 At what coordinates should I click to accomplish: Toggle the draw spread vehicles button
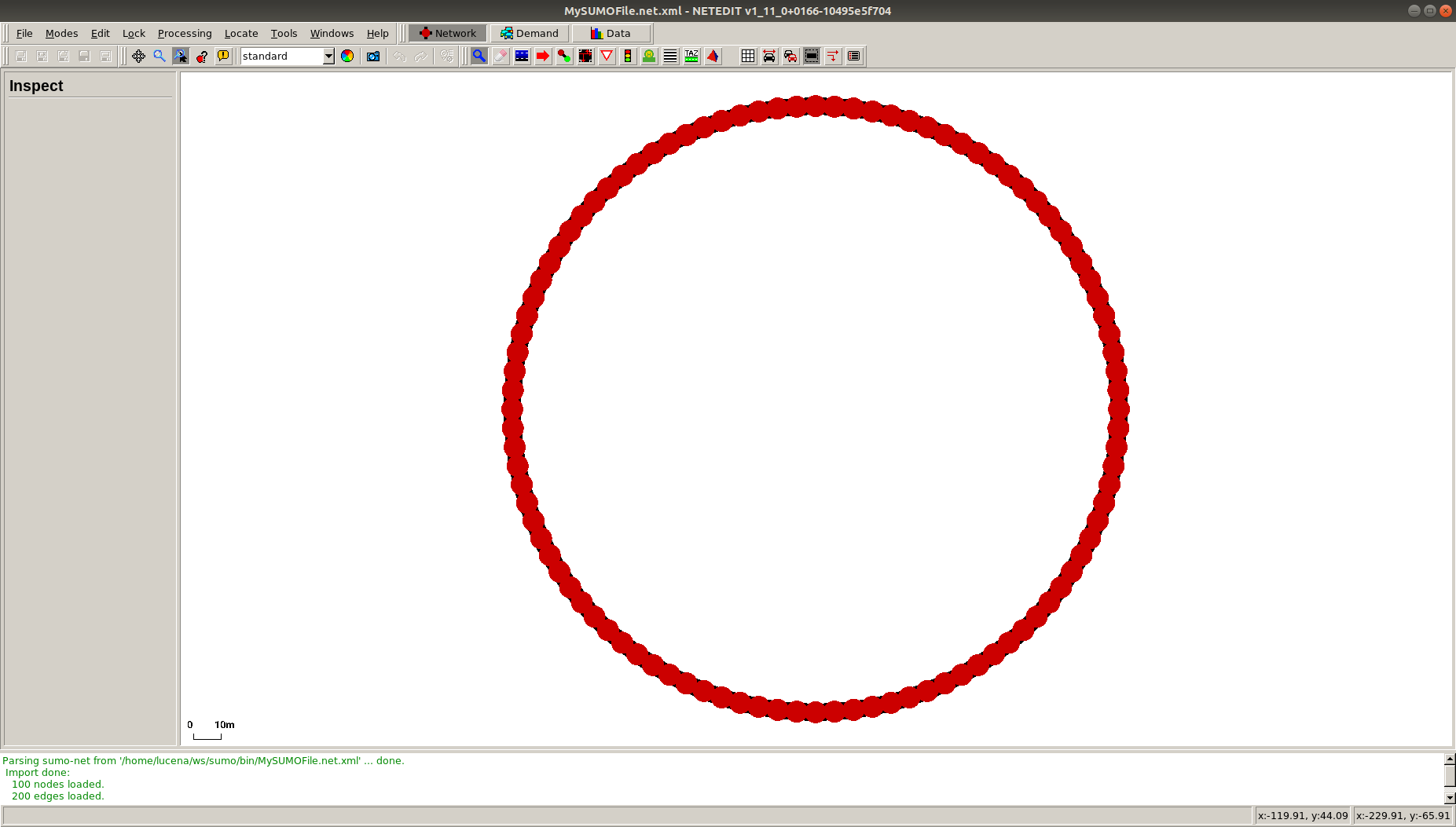(769, 56)
